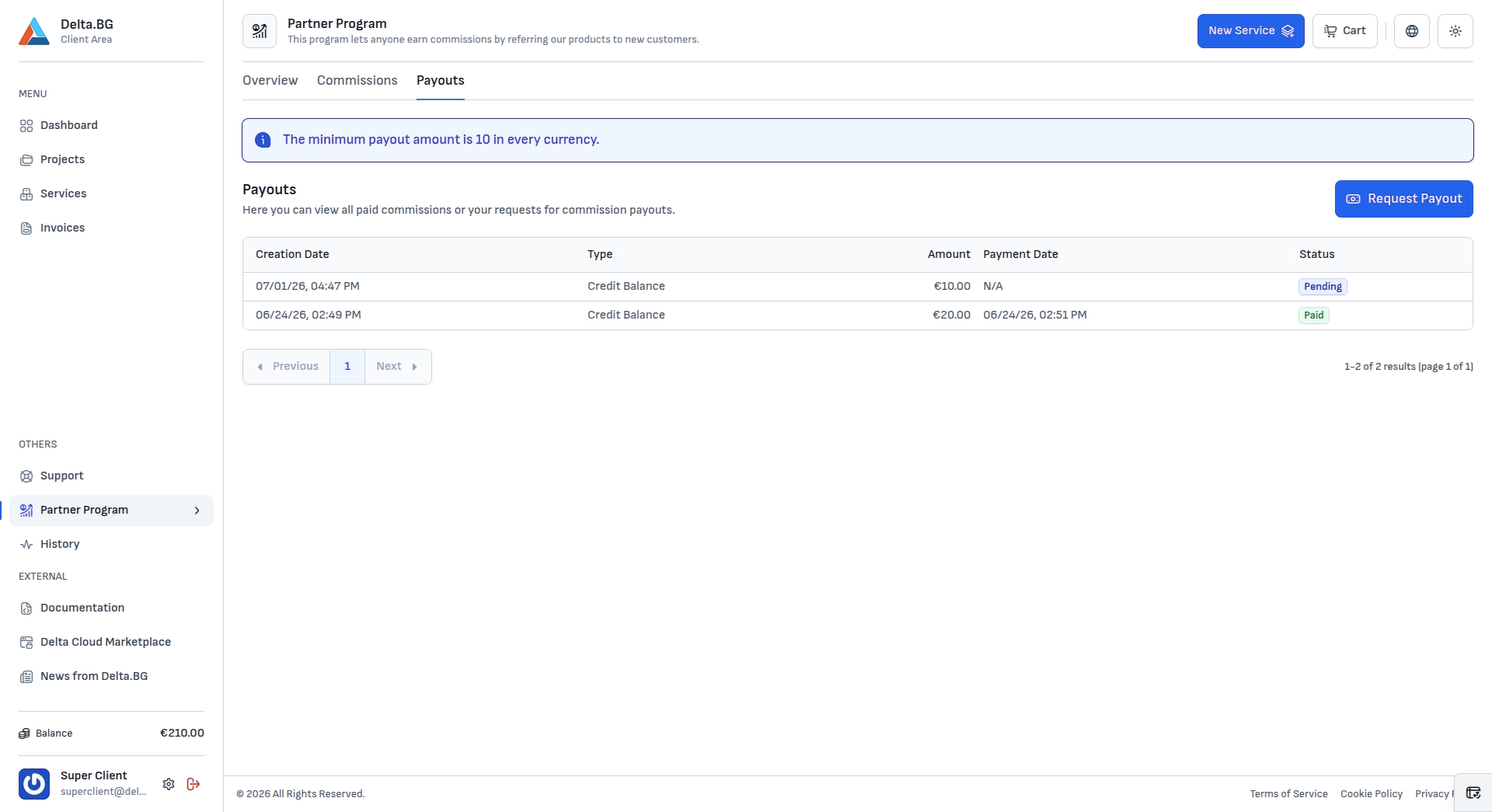The width and height of the screenshot is (1492, 812).
Task: Go to Next page in pagination
Action: click(x=398, y=367)
